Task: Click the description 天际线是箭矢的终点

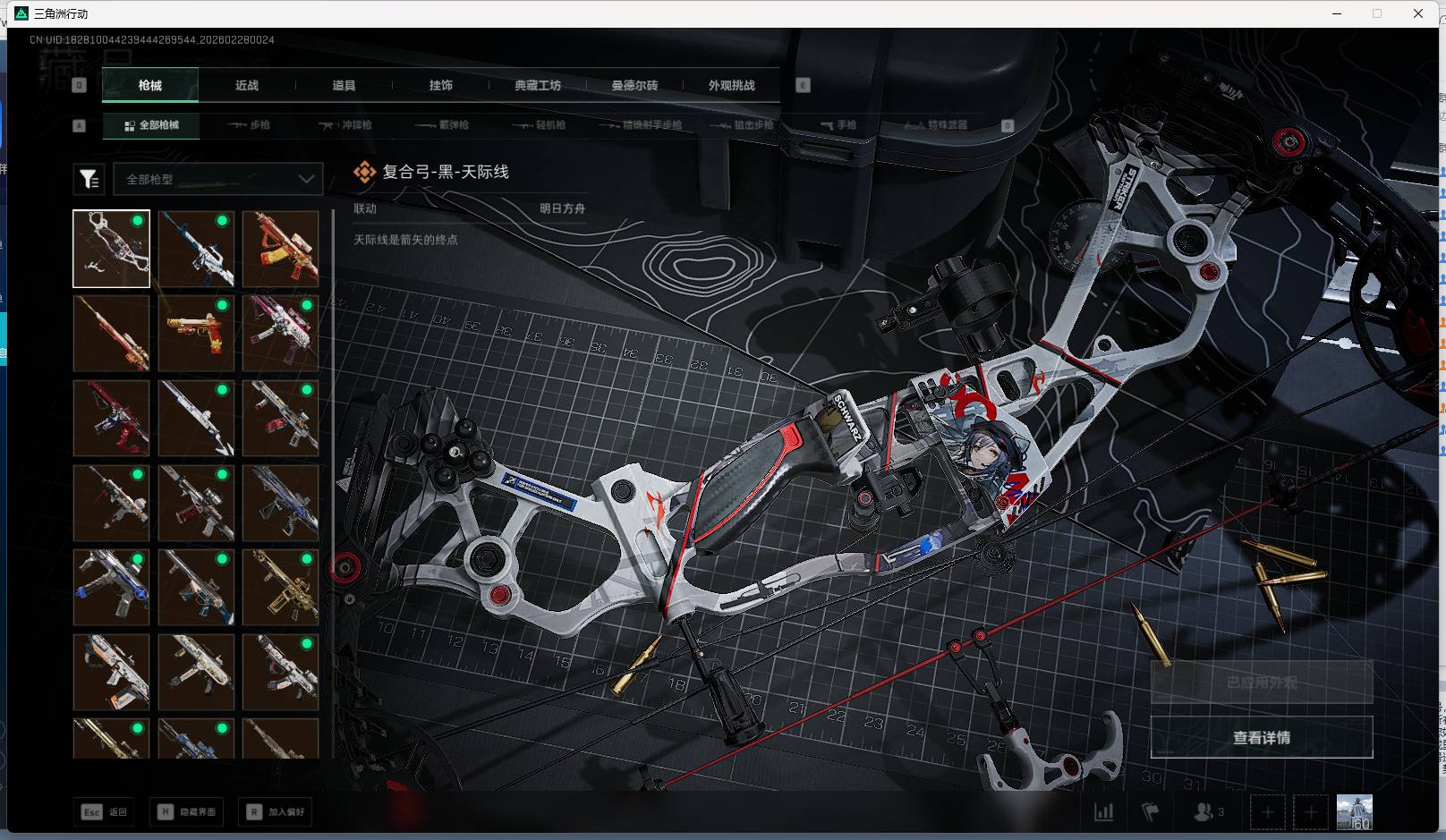Action: [405, 240]
